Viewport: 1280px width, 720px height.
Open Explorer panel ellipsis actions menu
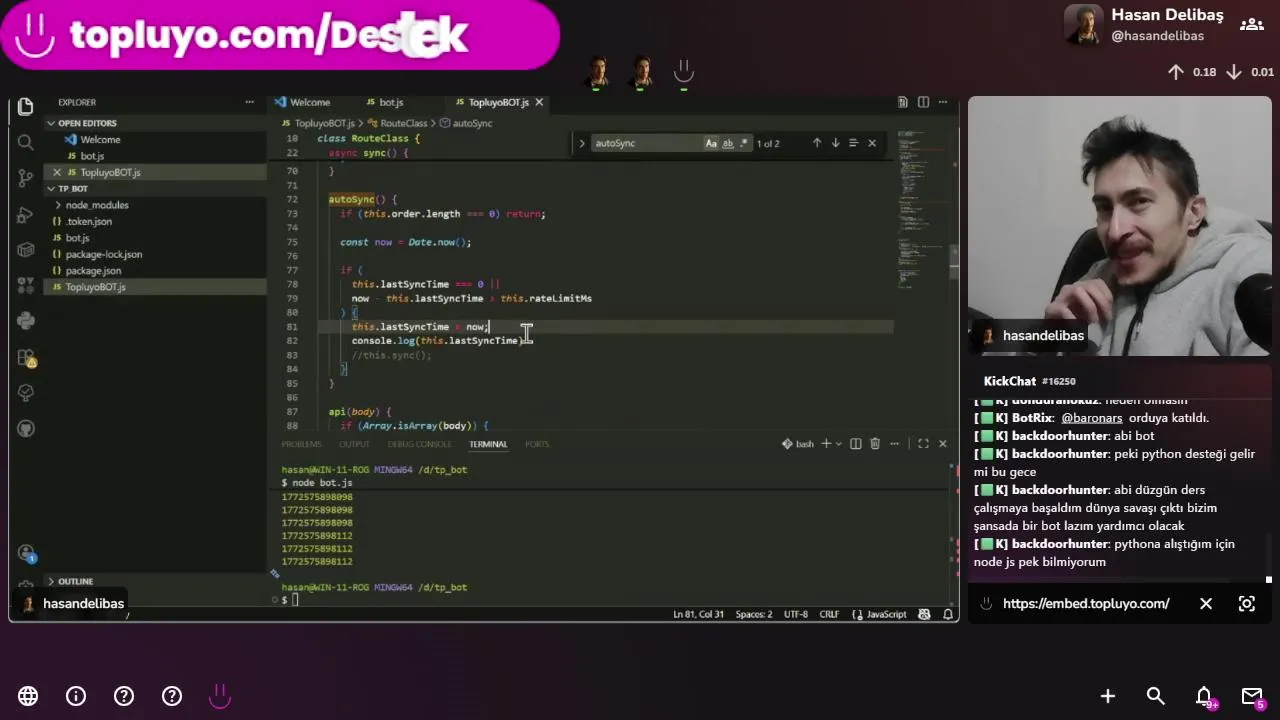coord(249,102)
